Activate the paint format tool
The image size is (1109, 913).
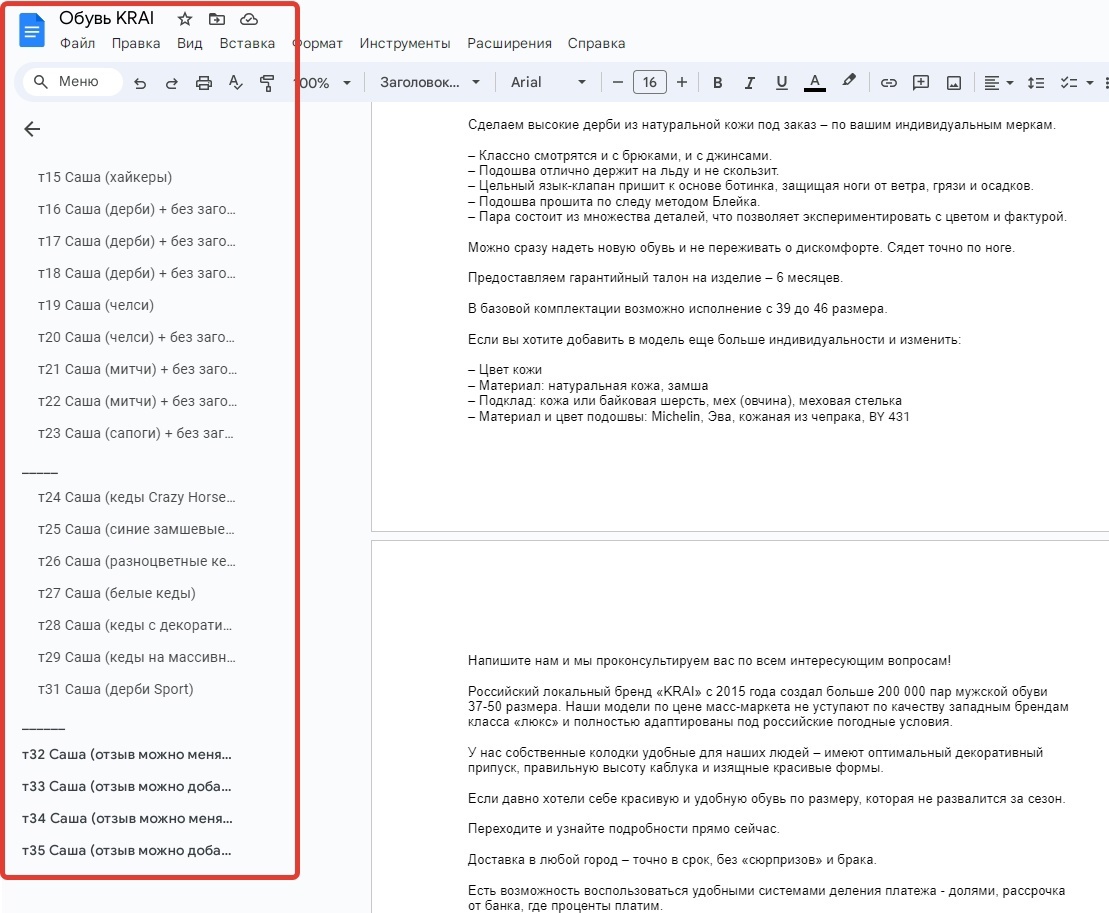click(x=267, y=83)
